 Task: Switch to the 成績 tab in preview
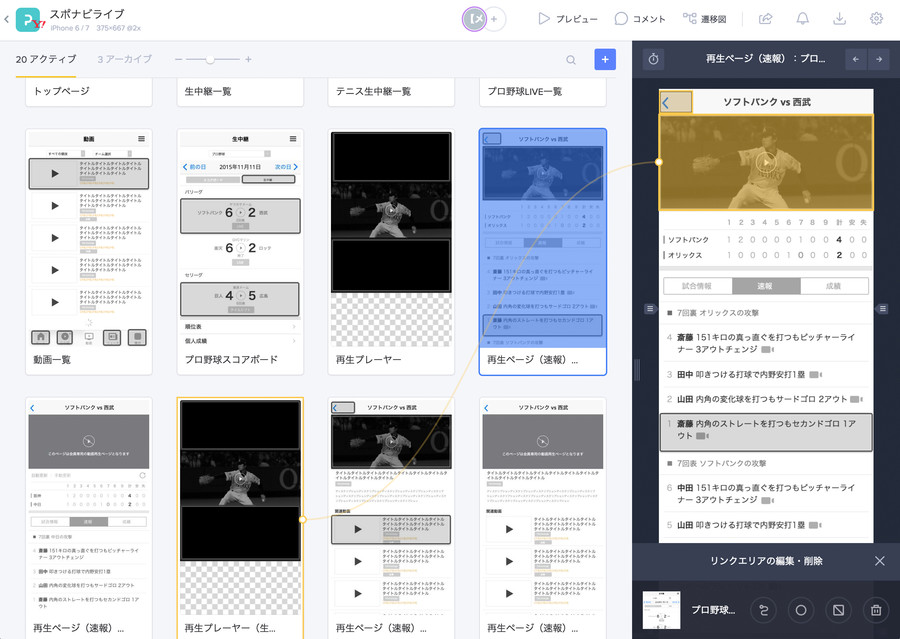[x=834, y=286]
